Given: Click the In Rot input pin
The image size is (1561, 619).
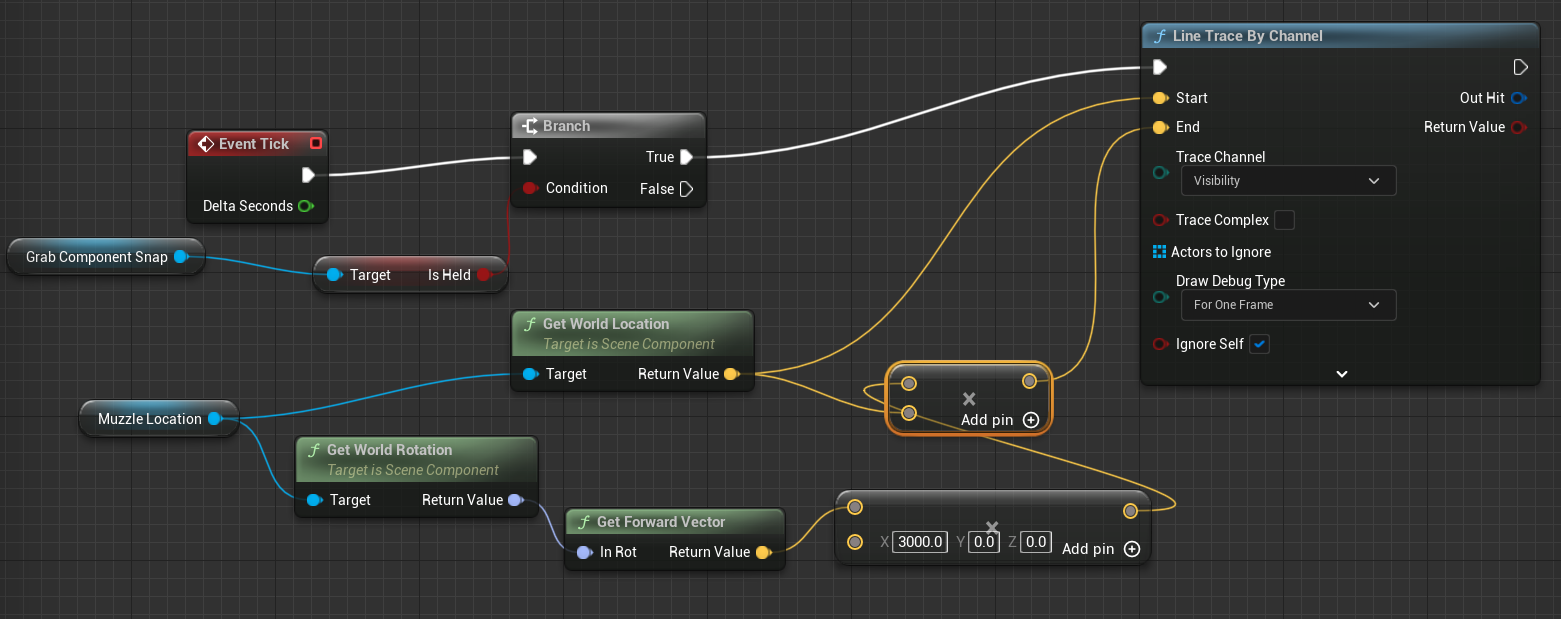Looking at the screenshot, I should tap(584, 552).
